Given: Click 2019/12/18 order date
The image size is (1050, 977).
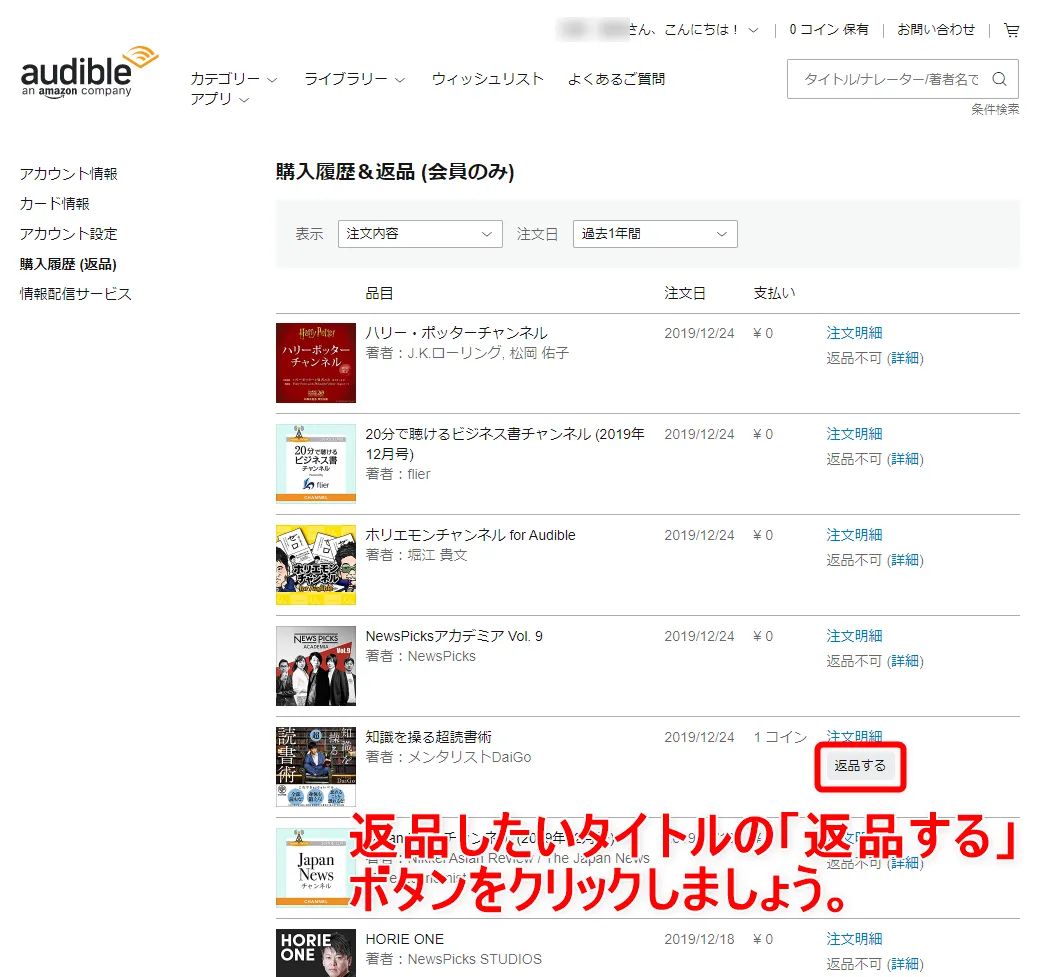Looking at the screenshot, I should click(699, 940).
